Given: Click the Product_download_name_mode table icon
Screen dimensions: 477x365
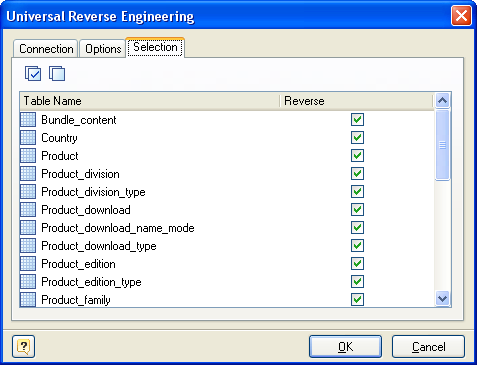Looking at the screenshot, I should (x=28, y=228).
